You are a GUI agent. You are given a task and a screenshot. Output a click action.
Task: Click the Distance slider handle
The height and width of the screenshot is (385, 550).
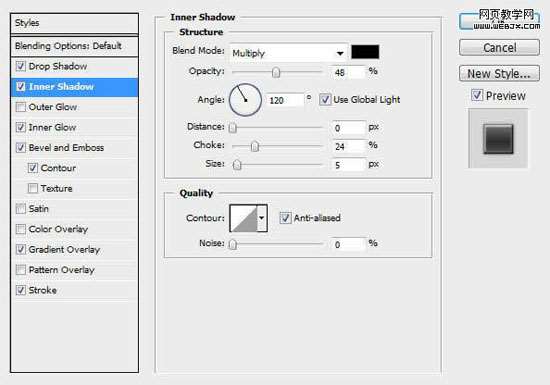(233, 128)
